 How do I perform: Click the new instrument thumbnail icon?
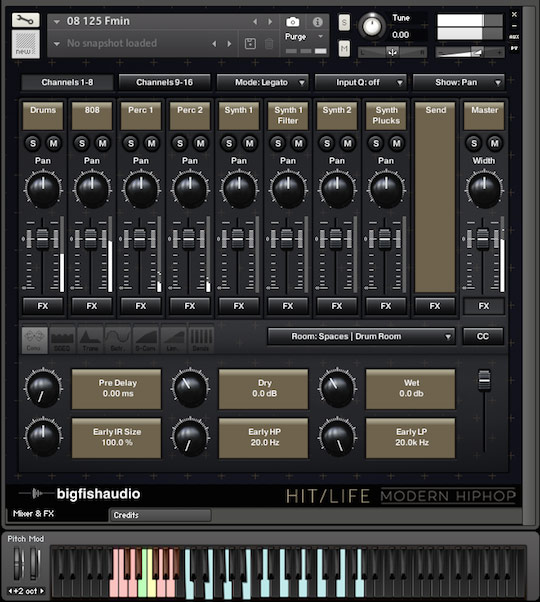[x=25, y=44]
